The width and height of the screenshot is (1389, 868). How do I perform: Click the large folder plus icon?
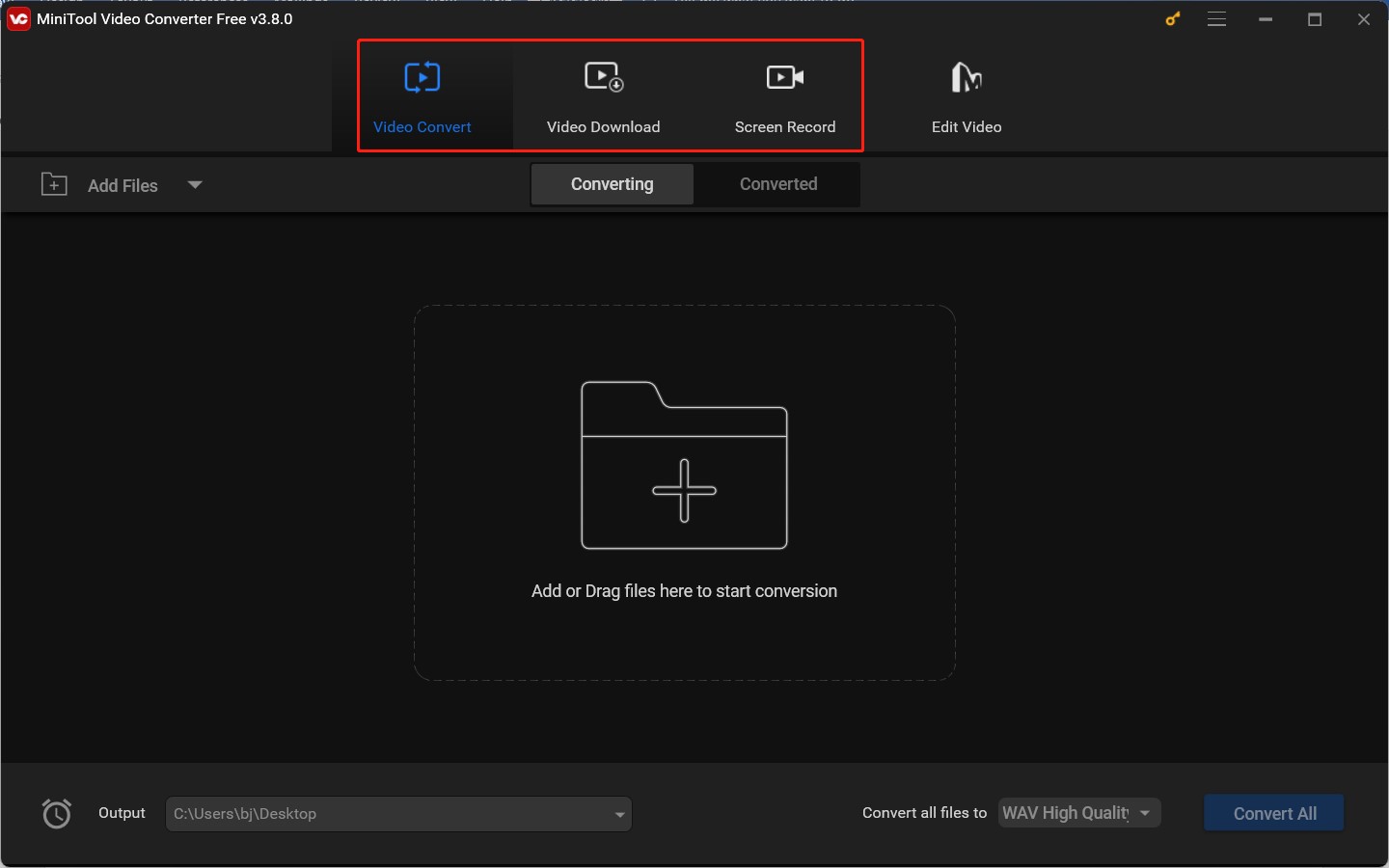[x=685, y=466]
